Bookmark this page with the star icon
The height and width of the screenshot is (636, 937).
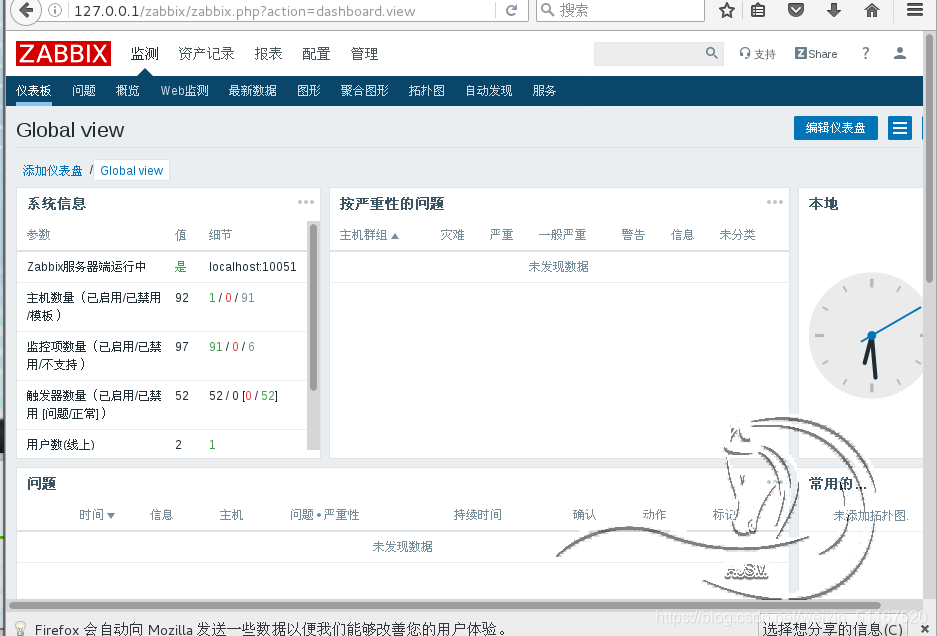point(727,10)
